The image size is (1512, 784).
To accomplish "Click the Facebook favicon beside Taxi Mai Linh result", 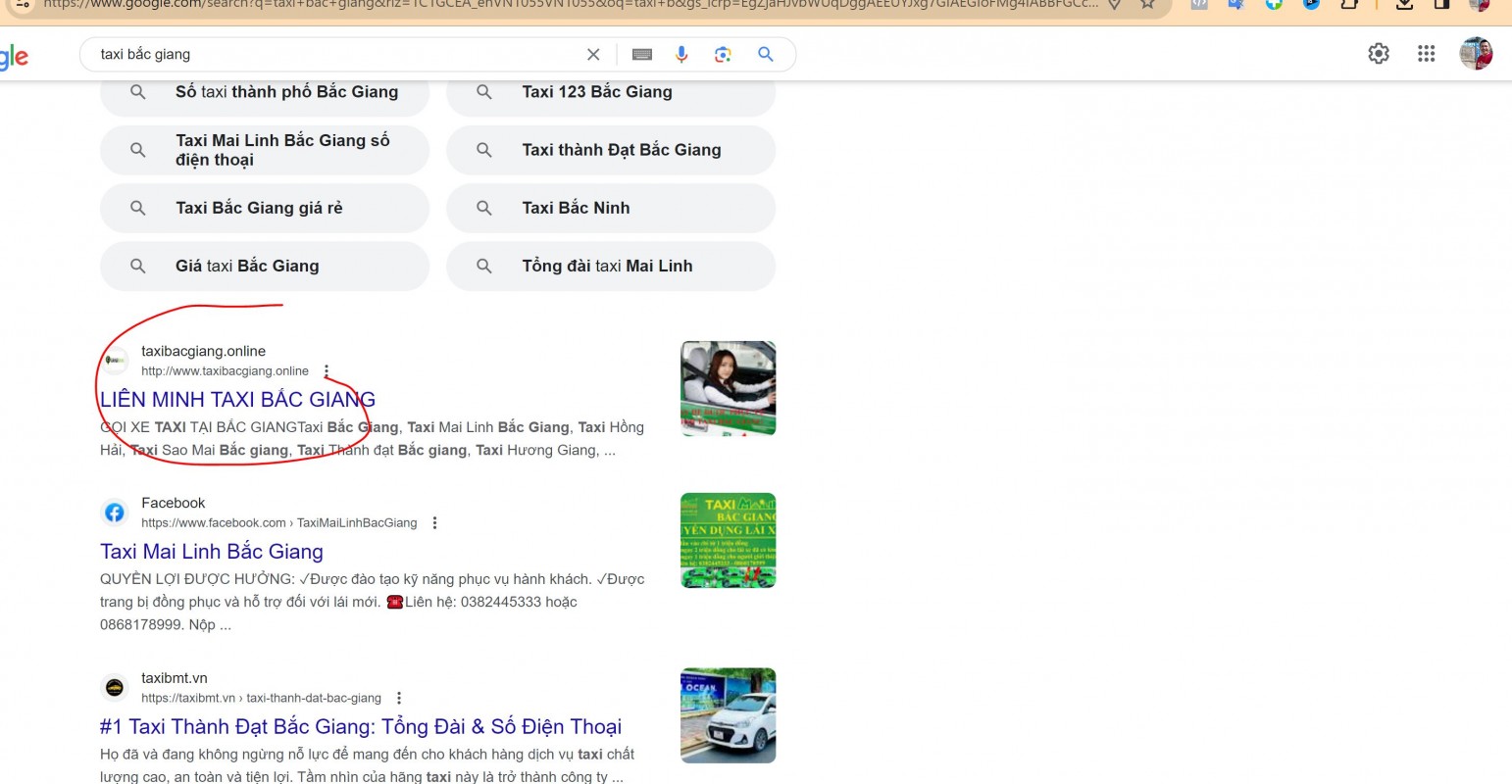I will tap(115, 512).
